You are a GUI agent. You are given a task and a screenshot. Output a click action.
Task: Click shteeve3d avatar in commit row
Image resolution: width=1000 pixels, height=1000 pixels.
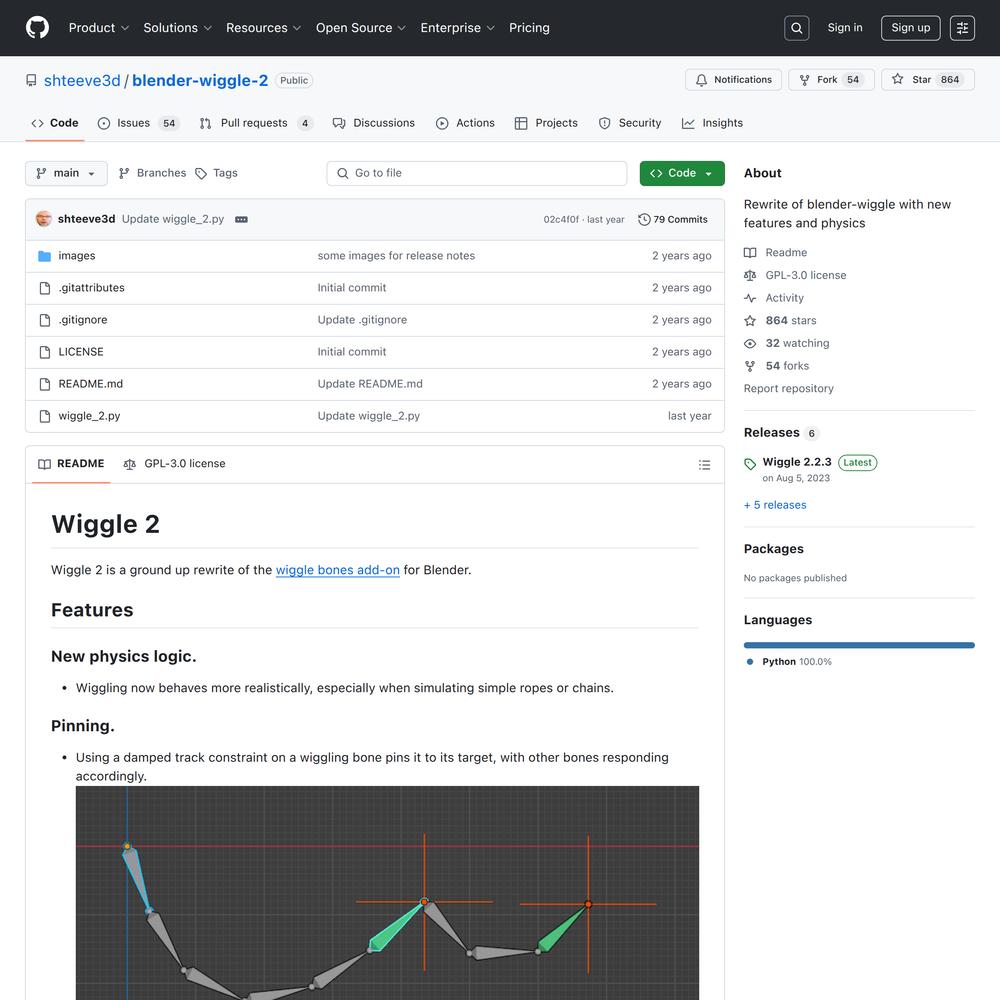tap(44, 219)
